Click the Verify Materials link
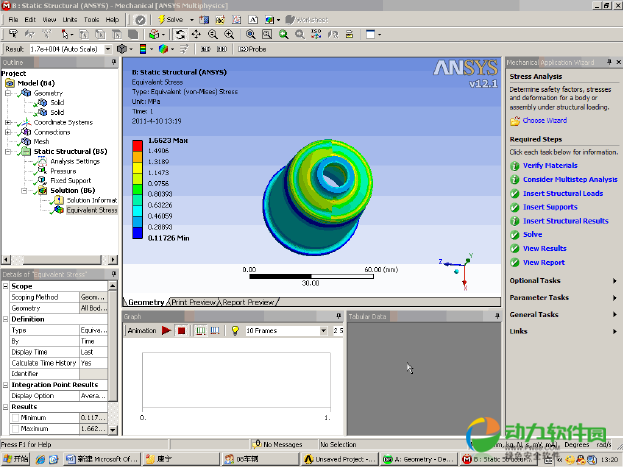The width and height of the screenshot is (623, 467). pyautogui.click(x=550, y=166)
